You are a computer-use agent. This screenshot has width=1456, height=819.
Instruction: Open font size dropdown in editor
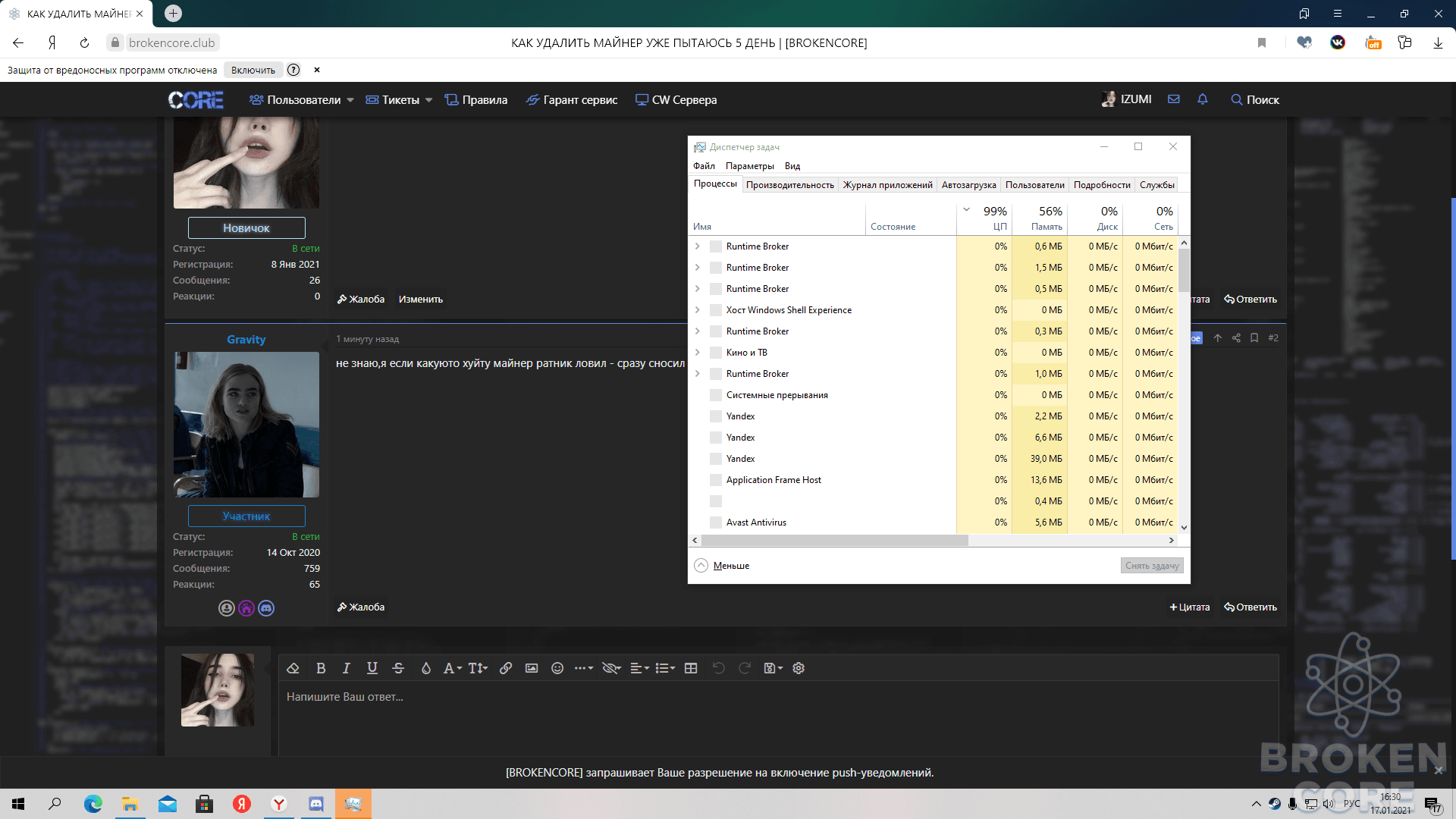pyautogui.click(x=478, y=668)
